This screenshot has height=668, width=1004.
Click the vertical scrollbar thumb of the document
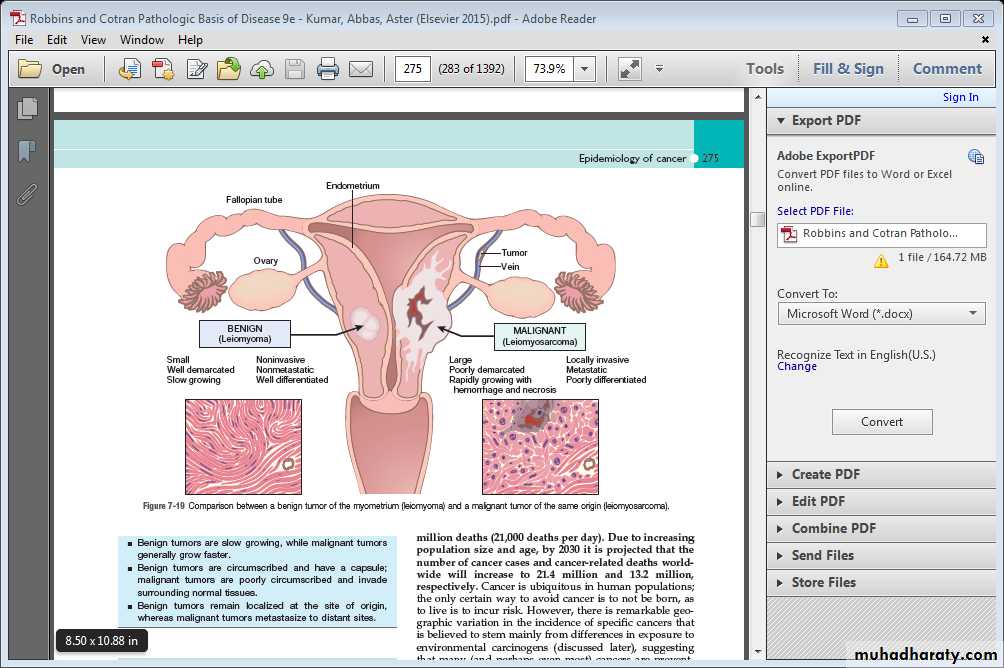[757, 220]
